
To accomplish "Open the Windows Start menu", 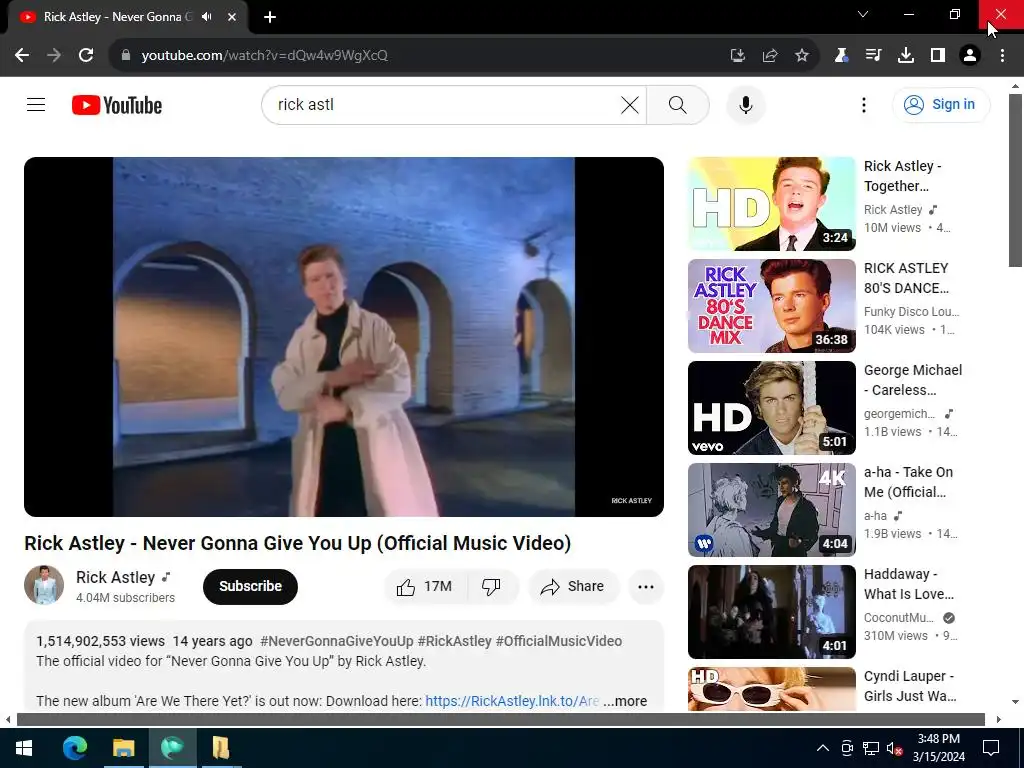I will pyautogui.click(x=24, y=748).
